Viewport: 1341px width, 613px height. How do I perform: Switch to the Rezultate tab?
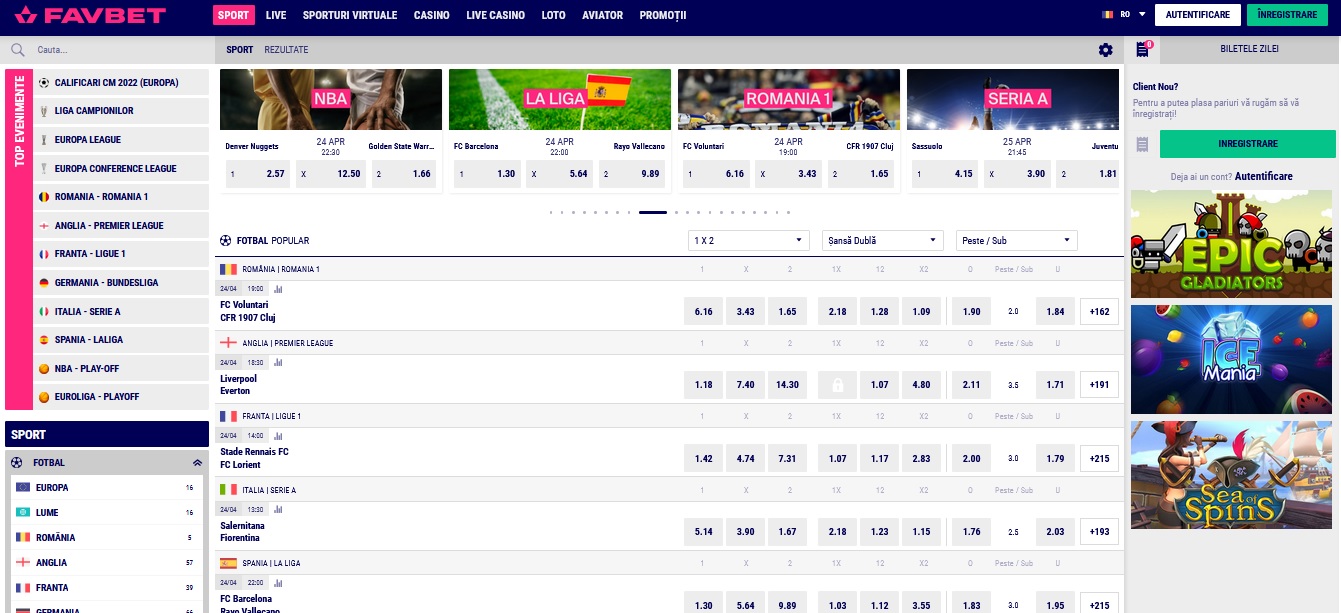286,50
